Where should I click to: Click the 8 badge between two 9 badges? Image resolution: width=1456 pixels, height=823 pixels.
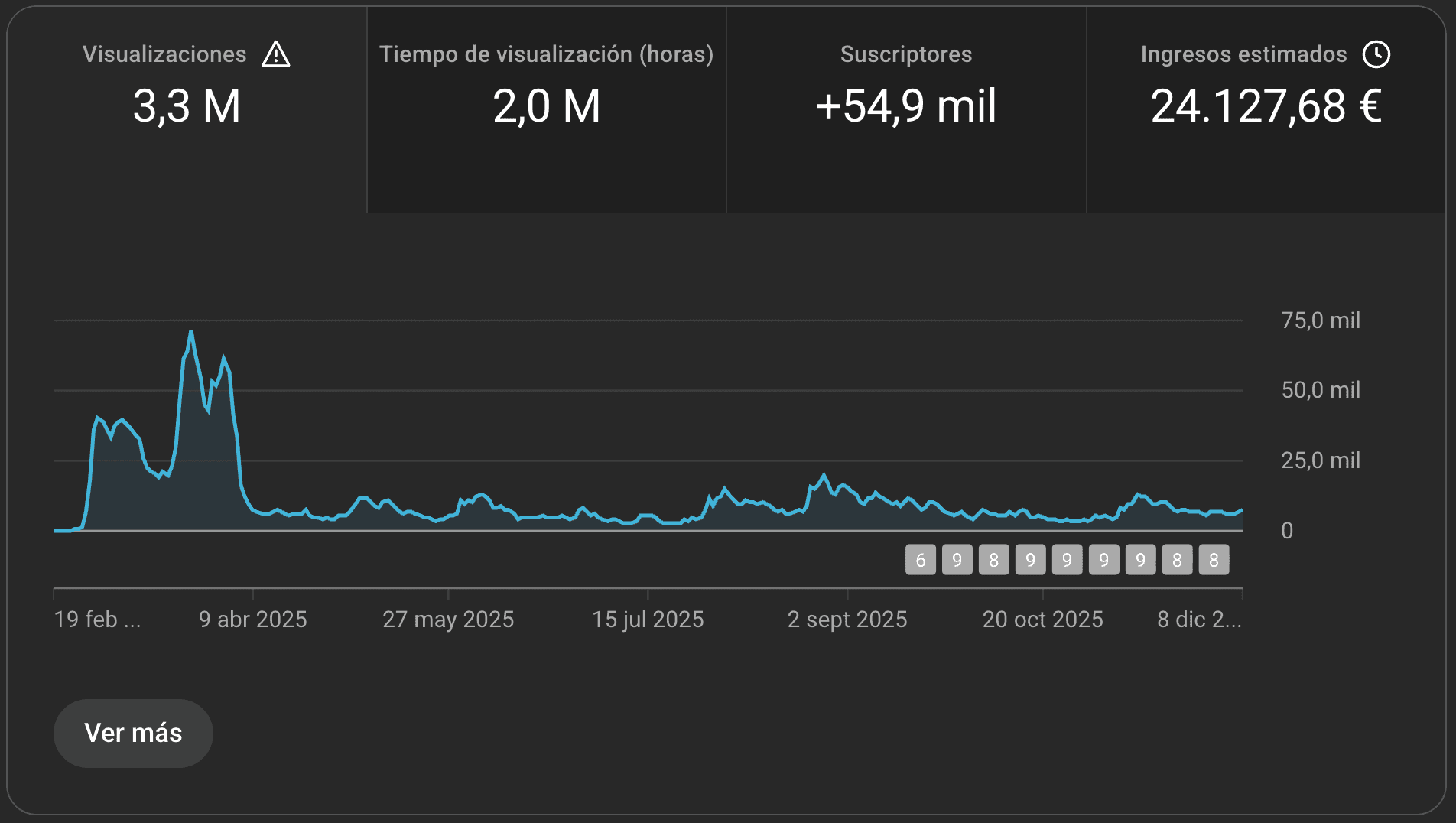click(993, 560)
